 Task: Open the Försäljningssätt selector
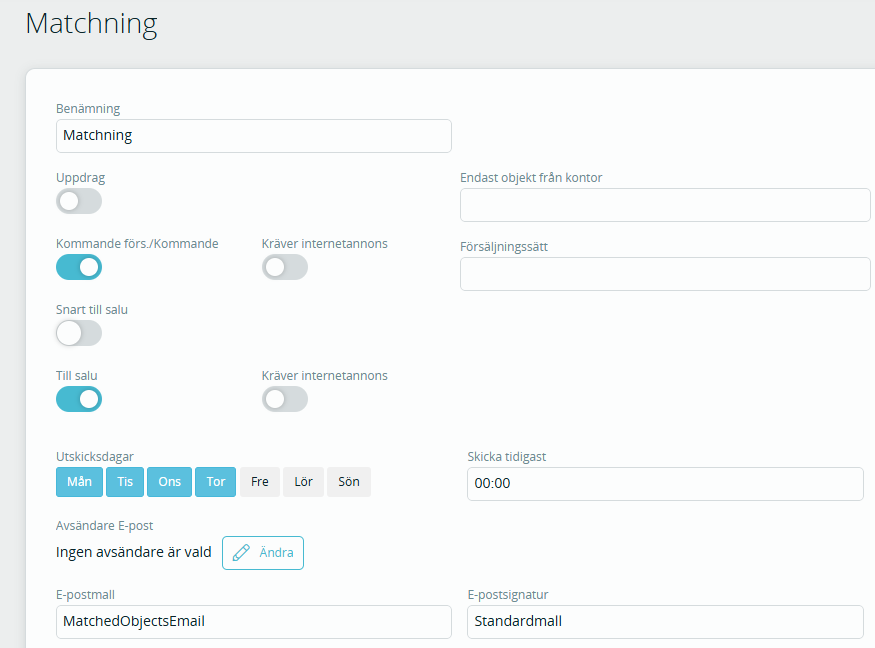point(665,274)
